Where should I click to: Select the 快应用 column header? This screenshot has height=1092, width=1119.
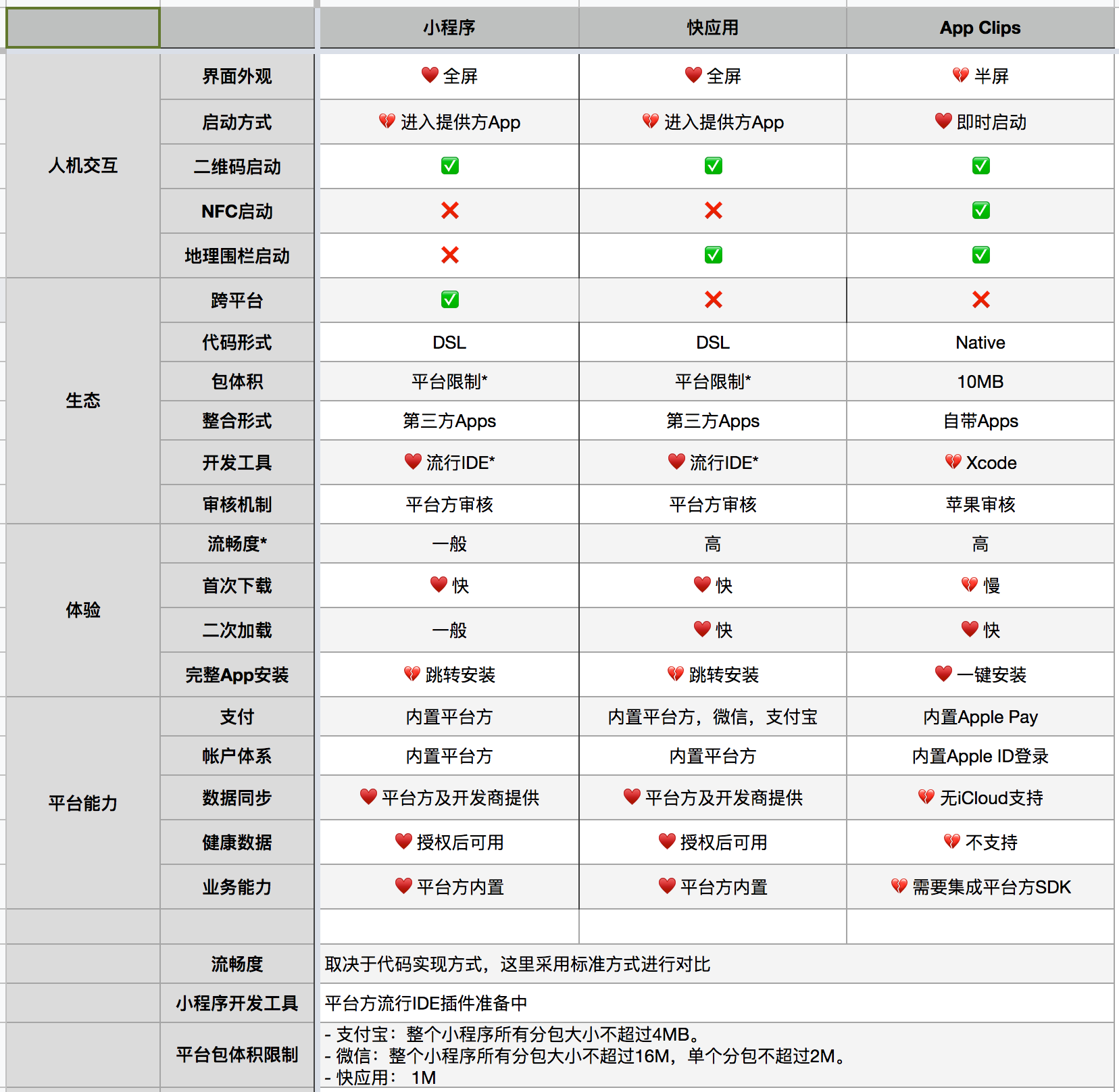(712, 28)
